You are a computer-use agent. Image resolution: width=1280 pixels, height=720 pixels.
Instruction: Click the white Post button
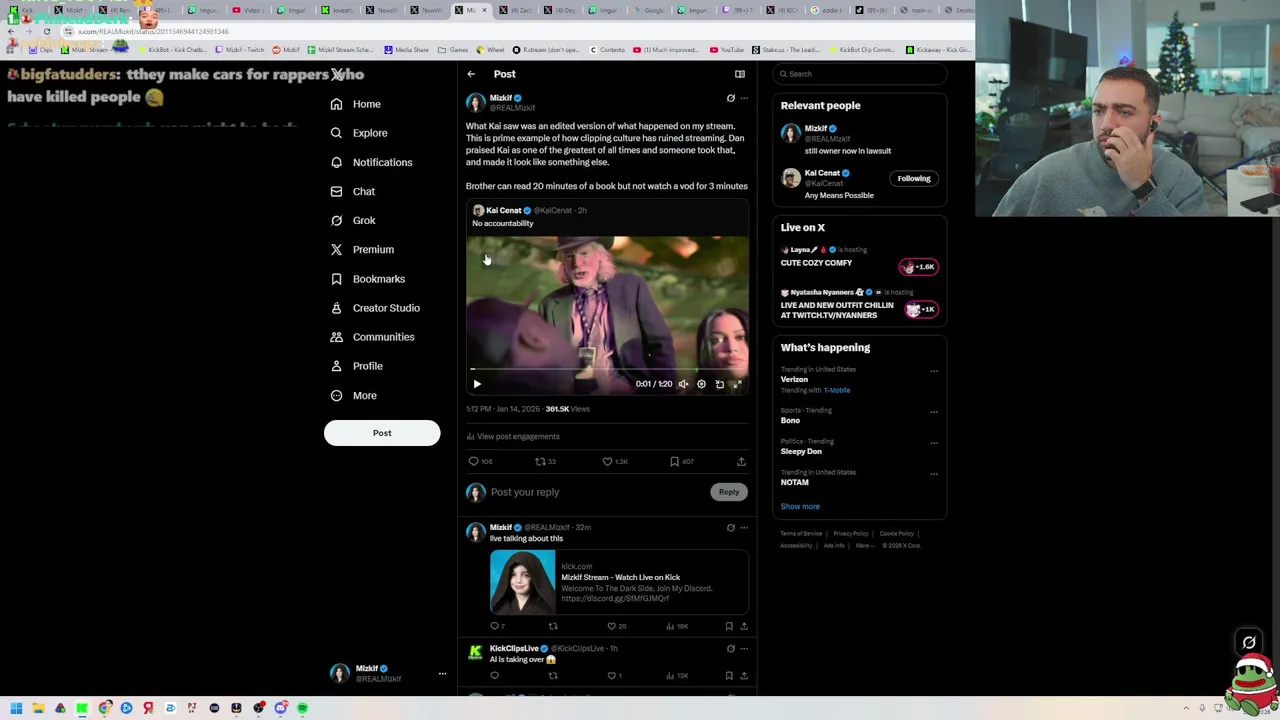coord(382,433)
